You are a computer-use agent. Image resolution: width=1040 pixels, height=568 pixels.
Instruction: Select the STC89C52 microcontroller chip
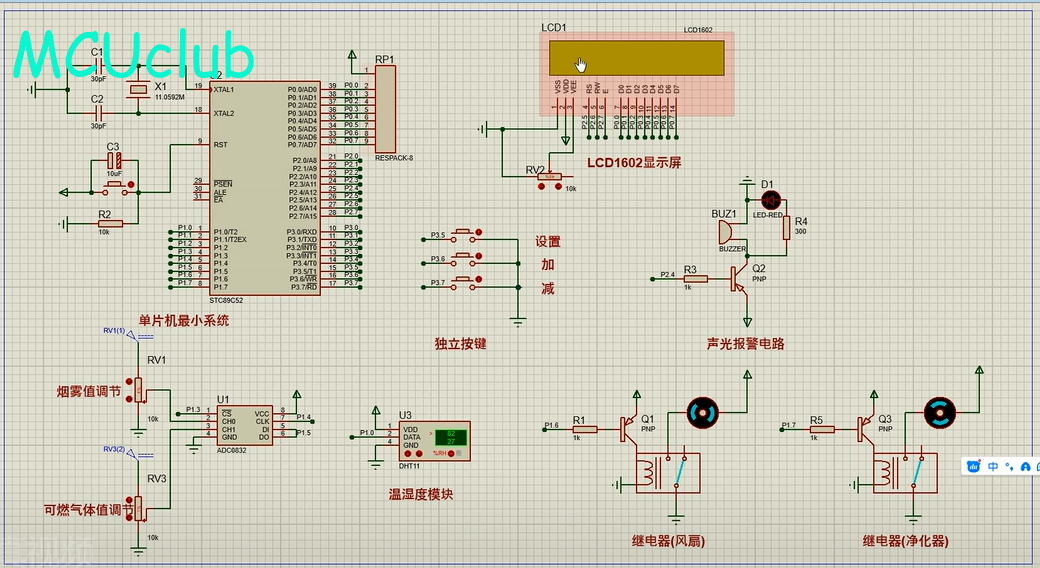coord(265,188)
